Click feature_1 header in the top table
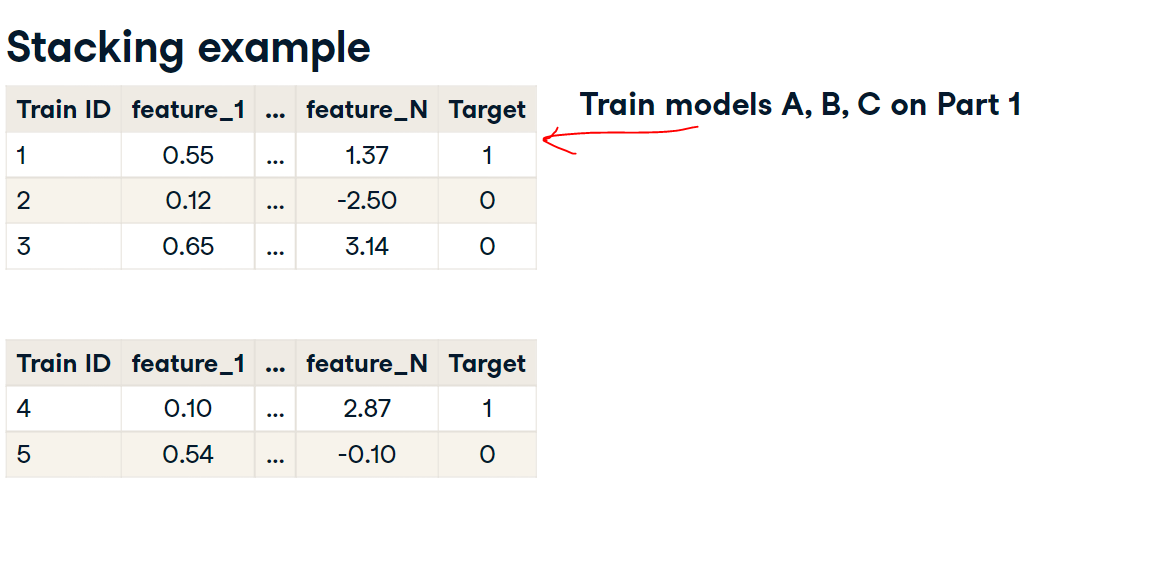This screenshot has height=574, width=1151. (x=188, y=109)
